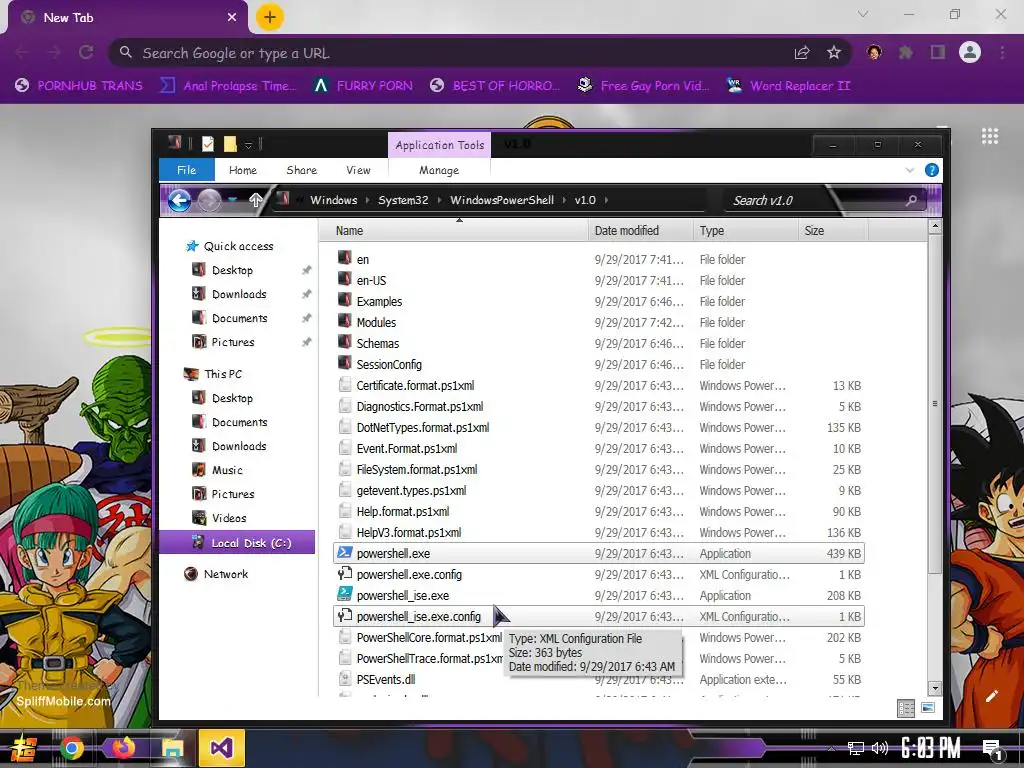The width and height of the screenshot is (1024, 768).
Task: Click the System32 breadcrumb segment
Action: 403,200
